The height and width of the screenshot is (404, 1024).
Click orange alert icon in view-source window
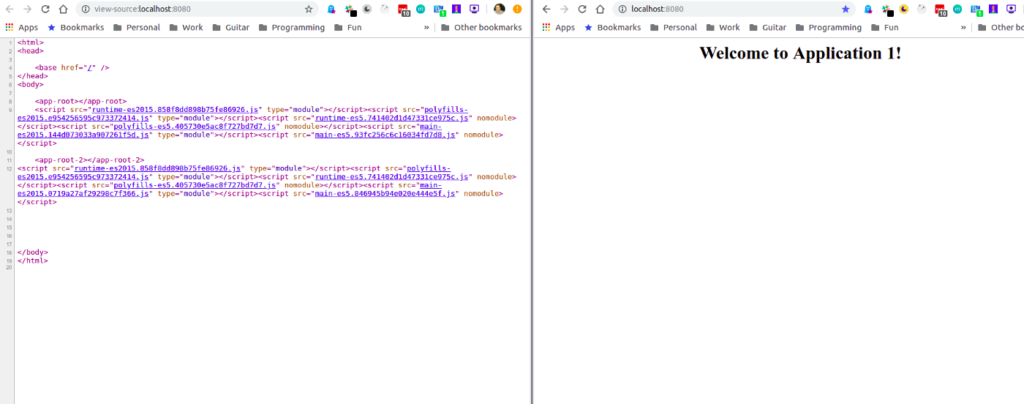pos(517,9)
